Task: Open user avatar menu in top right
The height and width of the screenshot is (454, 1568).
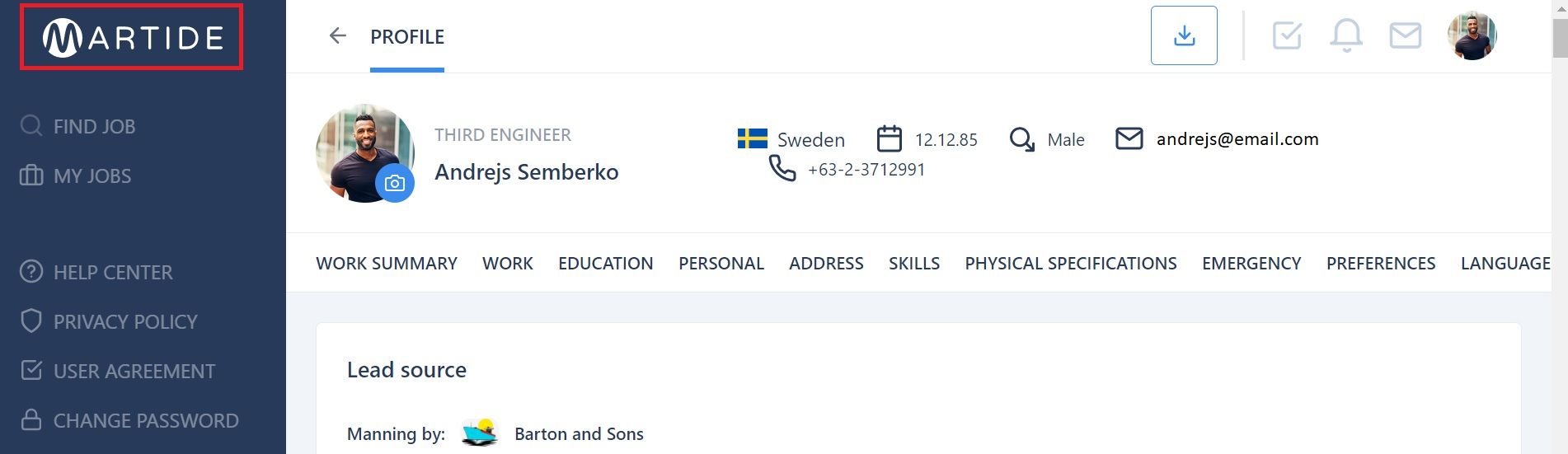Action: [1472, 35]
